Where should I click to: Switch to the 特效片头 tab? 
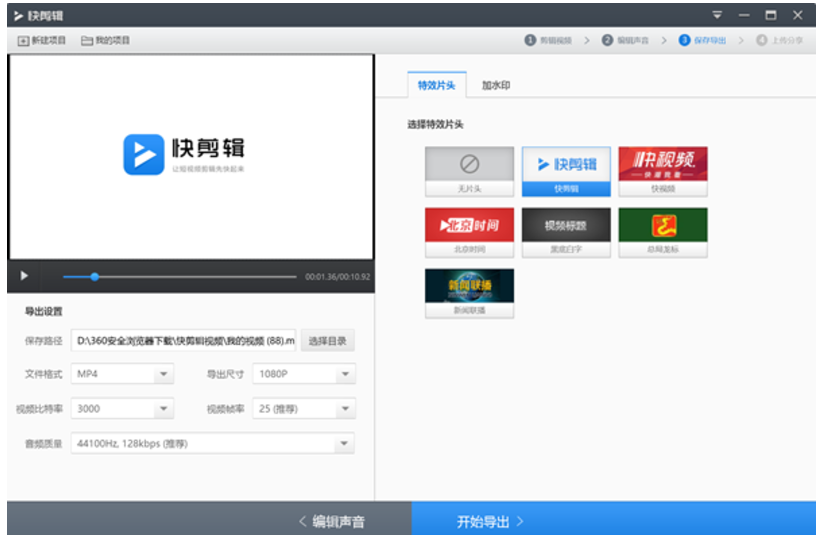437,85
